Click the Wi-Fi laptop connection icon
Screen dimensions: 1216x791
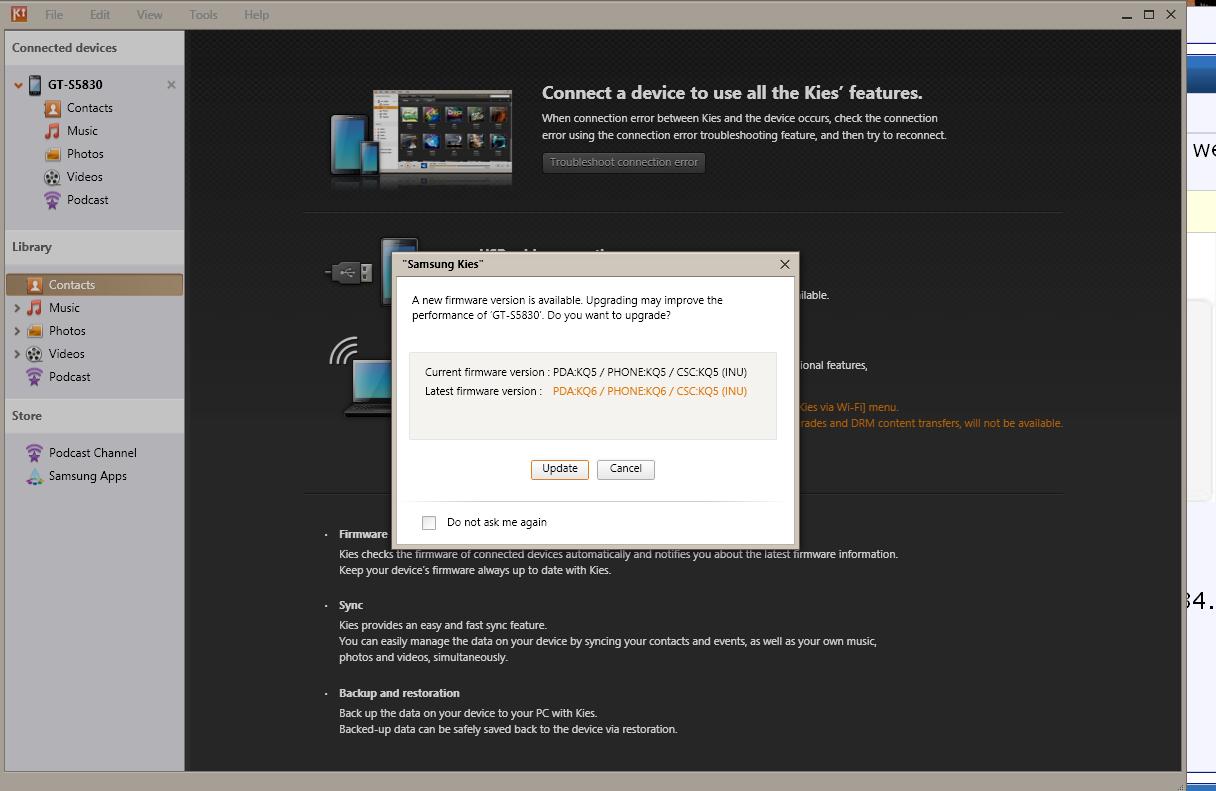[x=360, y=376]
